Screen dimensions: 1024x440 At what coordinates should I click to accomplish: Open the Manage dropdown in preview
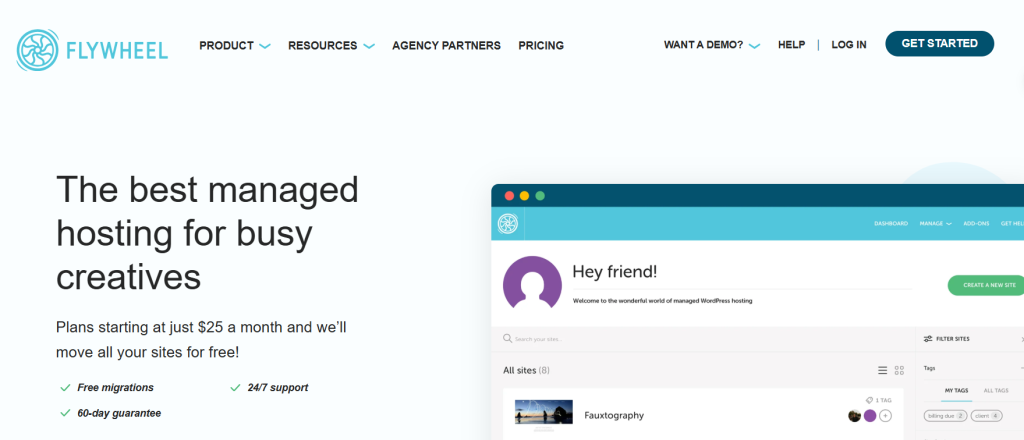coord(935,224)
